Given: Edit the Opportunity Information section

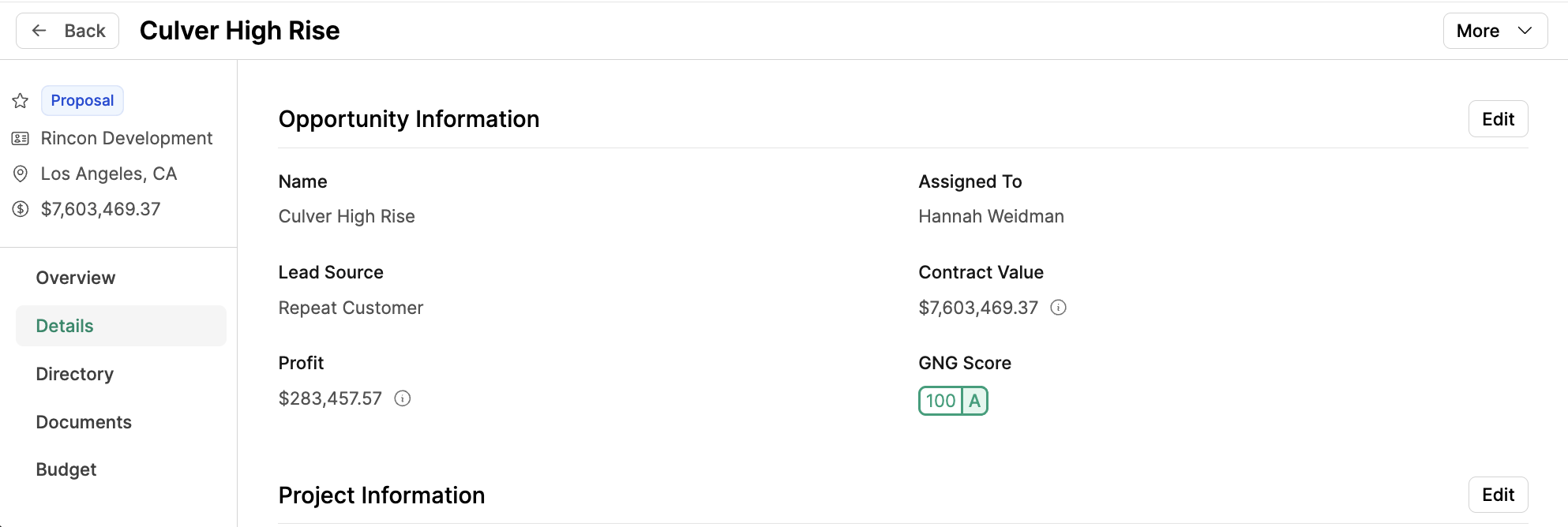Looking at the screenshot, I should click(x=1498, y=119).
